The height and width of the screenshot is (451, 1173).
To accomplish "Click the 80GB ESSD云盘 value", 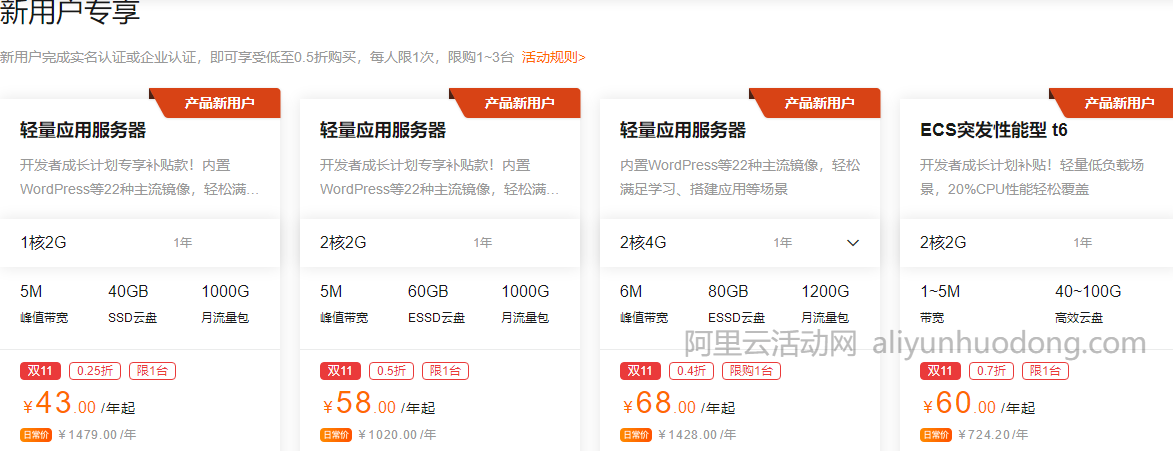I will (728, 291).
